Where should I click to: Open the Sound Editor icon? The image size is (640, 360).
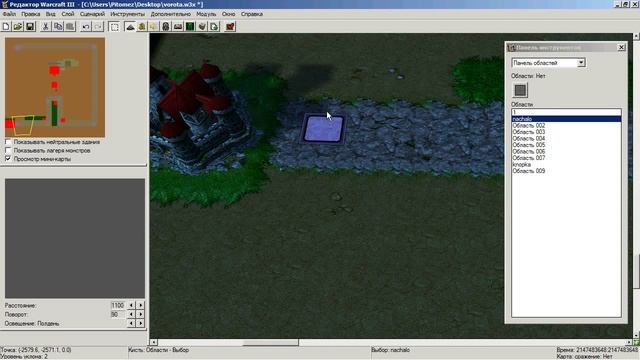click(x=153, y=27)
